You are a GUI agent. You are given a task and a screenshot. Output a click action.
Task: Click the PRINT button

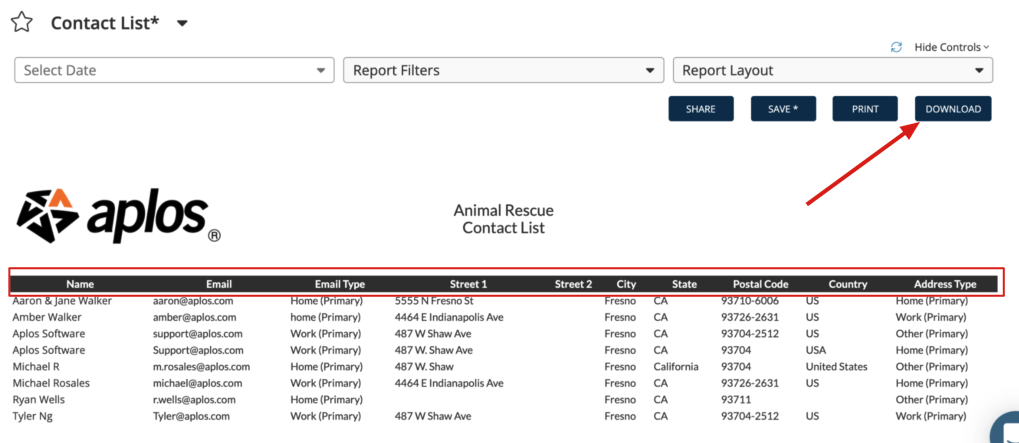click(x=865, y=109)
